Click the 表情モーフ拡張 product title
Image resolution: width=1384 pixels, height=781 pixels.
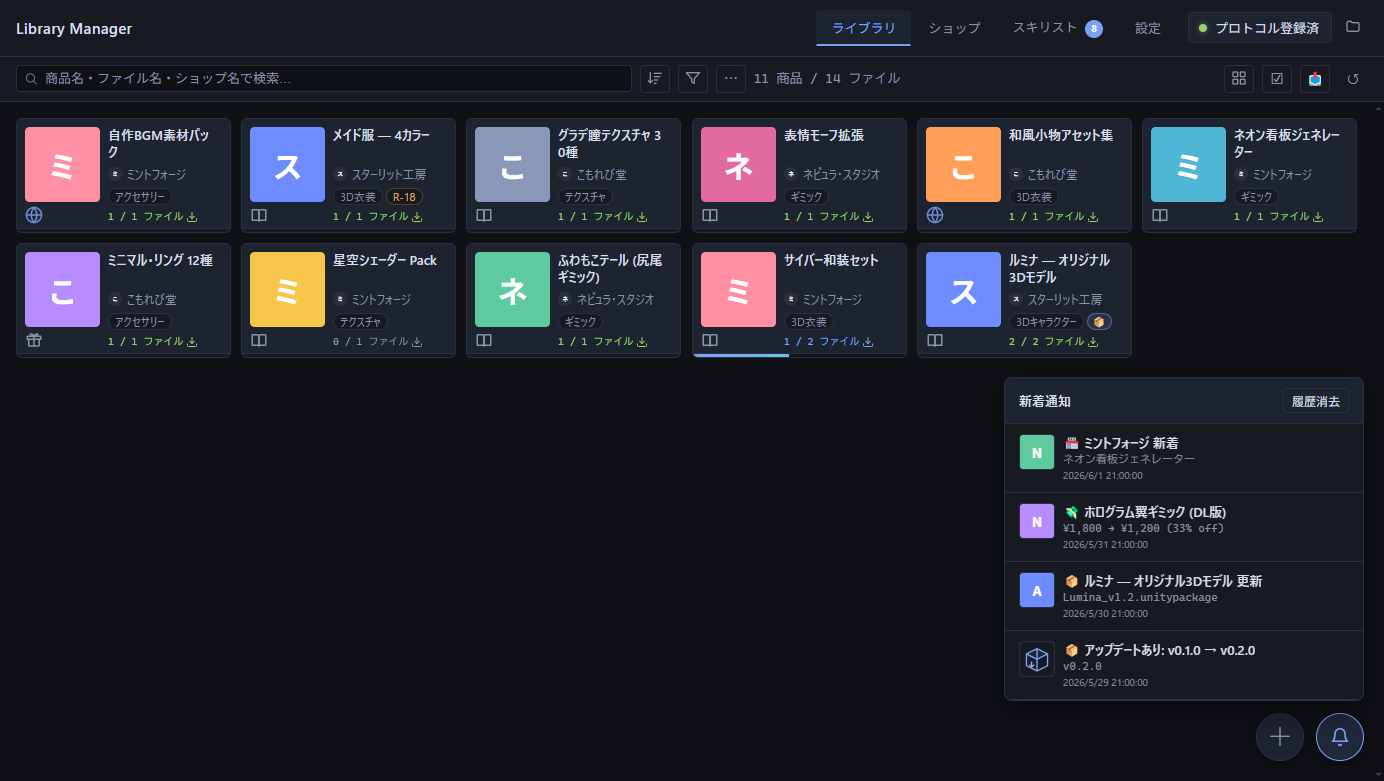click(824, 135)
